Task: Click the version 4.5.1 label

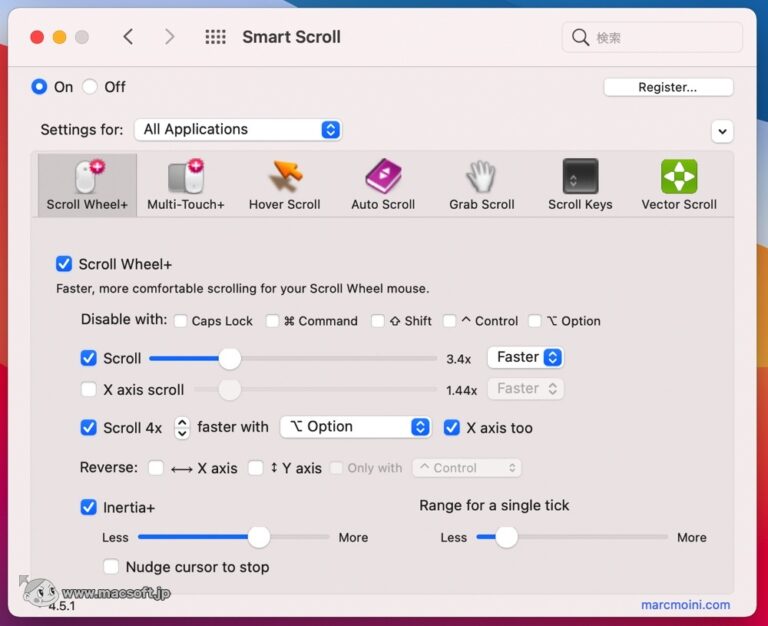Action: pyautogui.click(x=62, y=606)
